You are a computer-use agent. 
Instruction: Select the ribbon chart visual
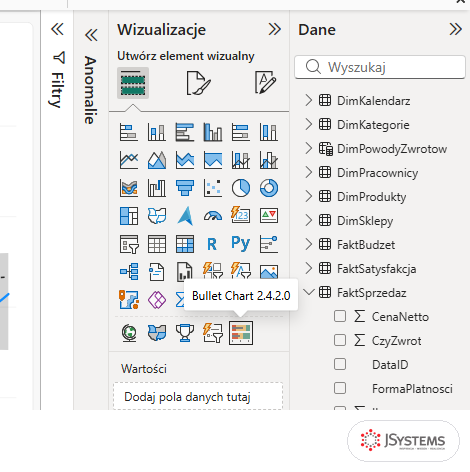point(129,188)
